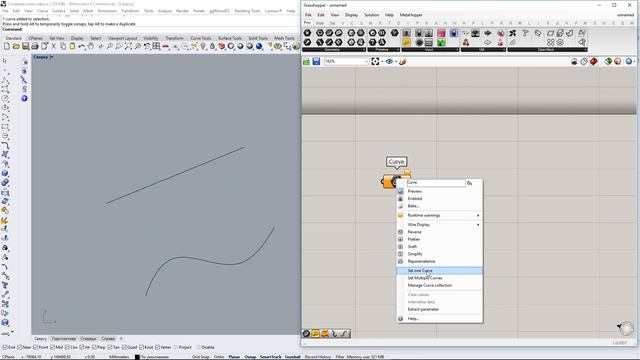Click the Copy icon in Rhino toolbar
Image resolution: width=640 pixels, height=360 pixels.
(63, 47)
